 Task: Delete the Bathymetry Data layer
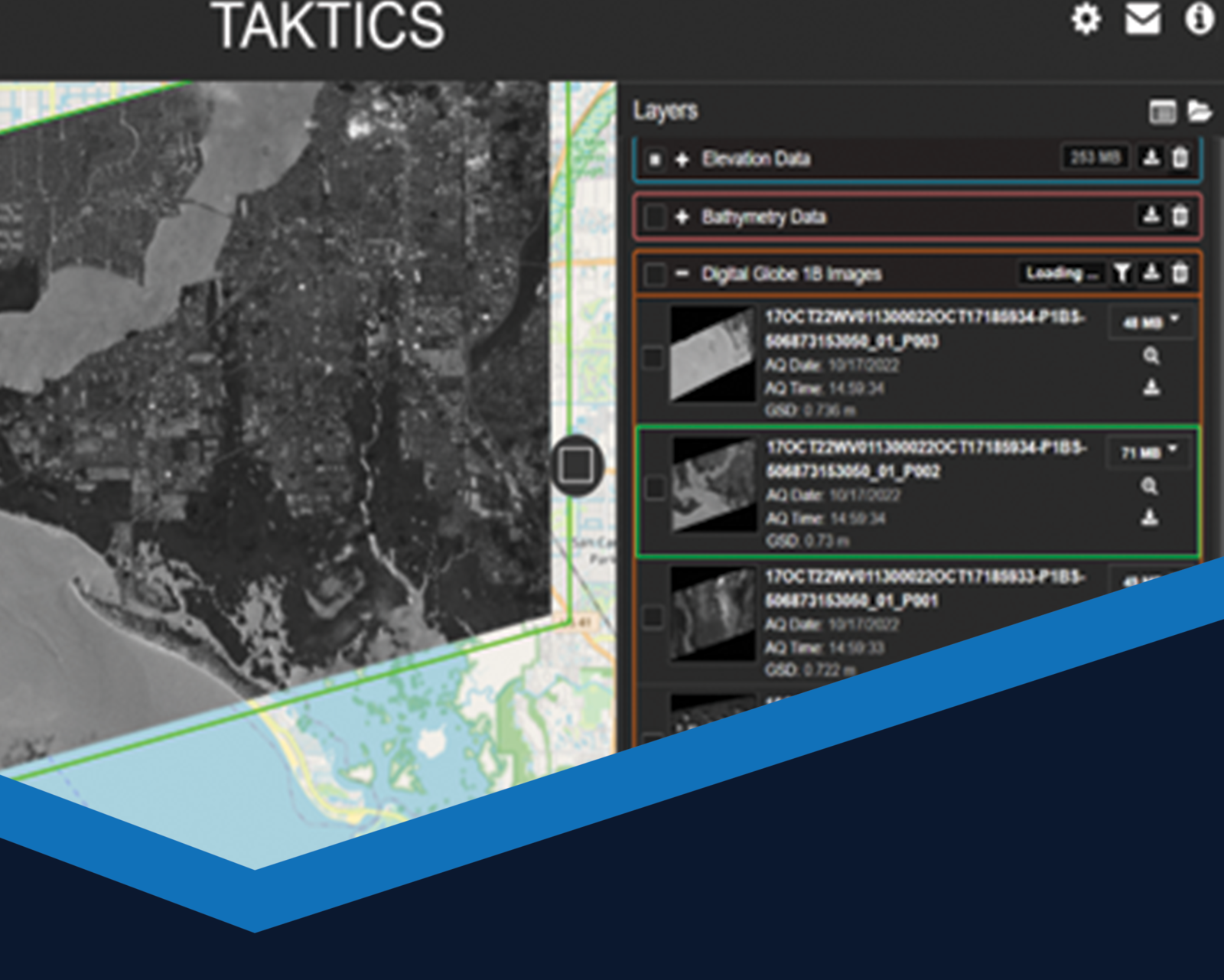tap(1180, 216)
